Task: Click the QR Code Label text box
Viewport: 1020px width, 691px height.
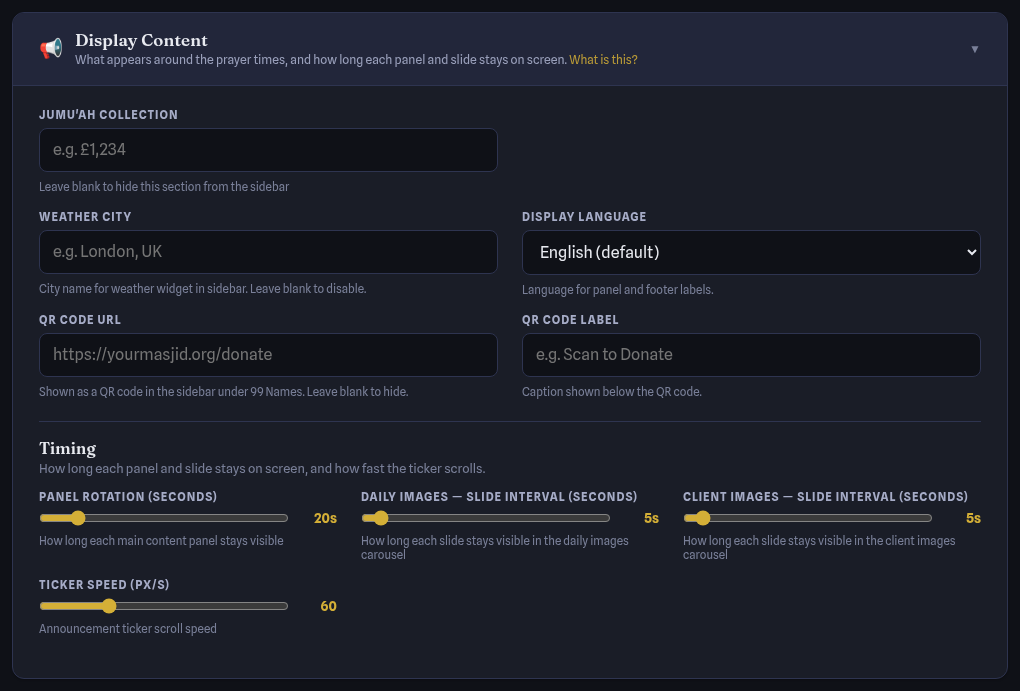Action: pyautogui.click(x=751, y=355)
